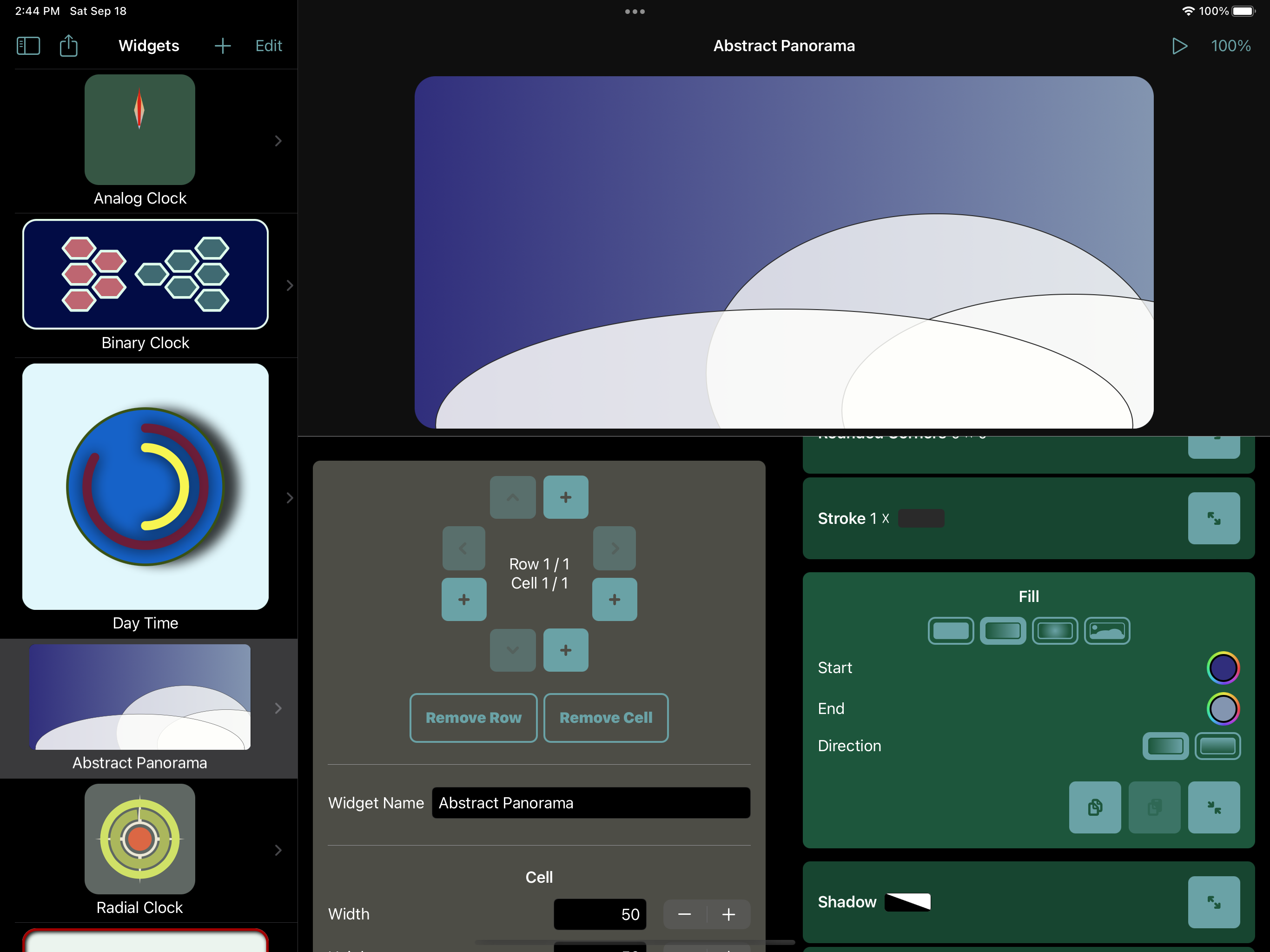Select radial gradient fill type
The width and height of the screenshot is (1270, 952).
[1055, 631]
